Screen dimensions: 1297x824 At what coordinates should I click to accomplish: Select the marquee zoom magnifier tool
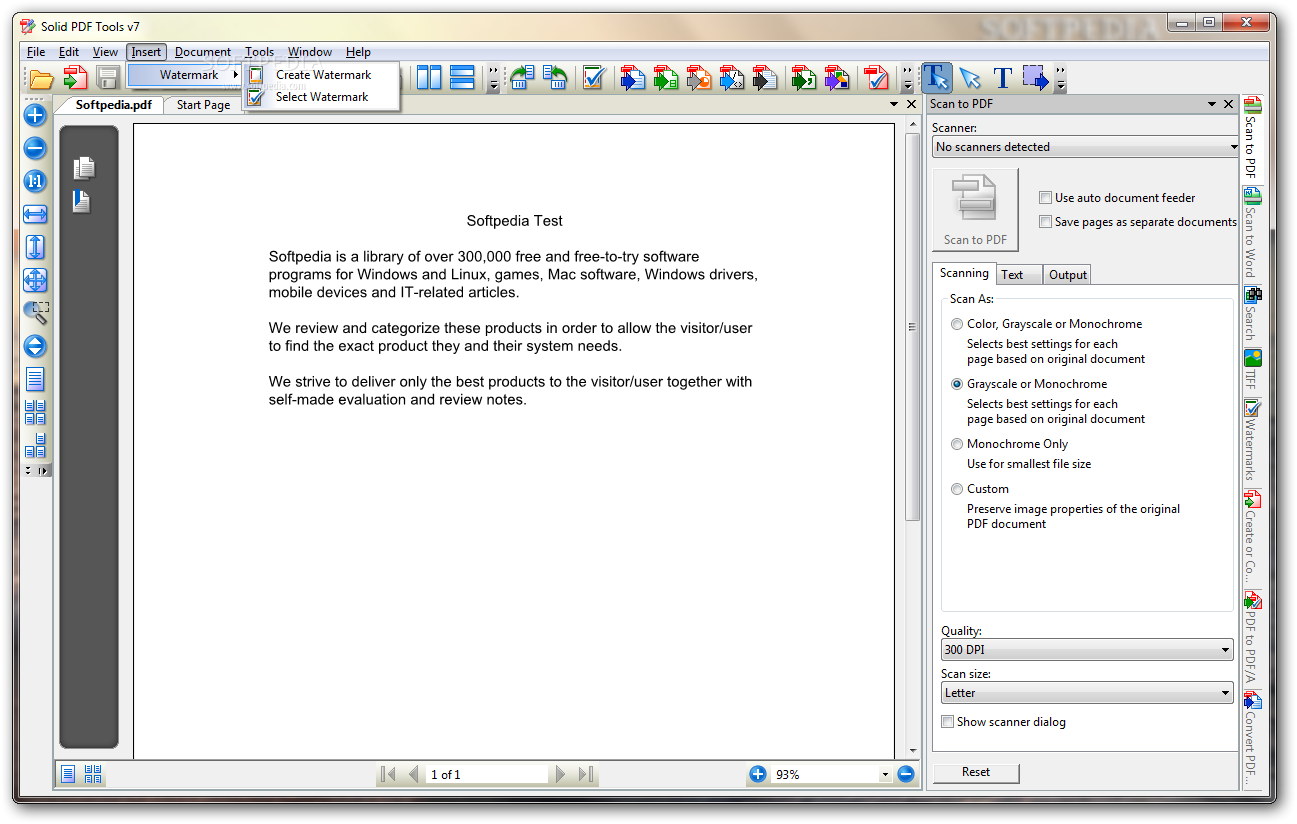[35, 313]
